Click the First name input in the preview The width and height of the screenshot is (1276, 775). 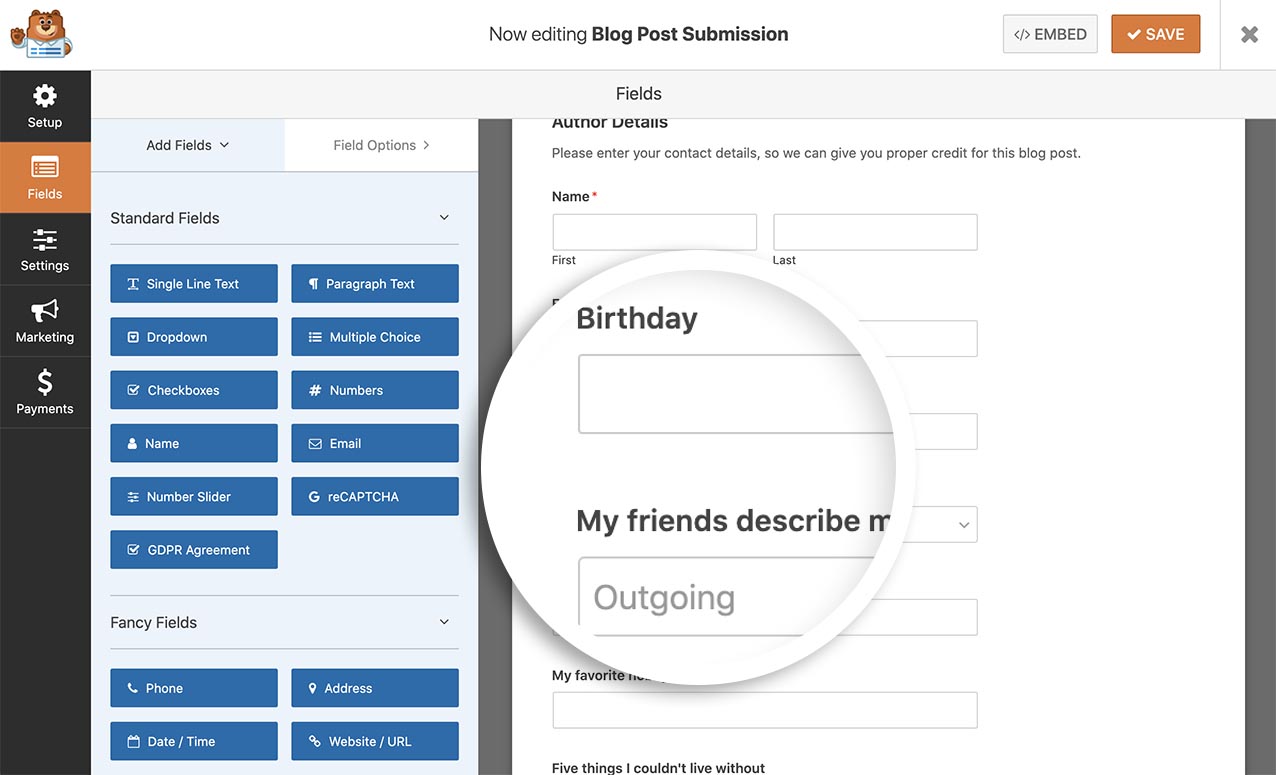(x=654, y=231)
